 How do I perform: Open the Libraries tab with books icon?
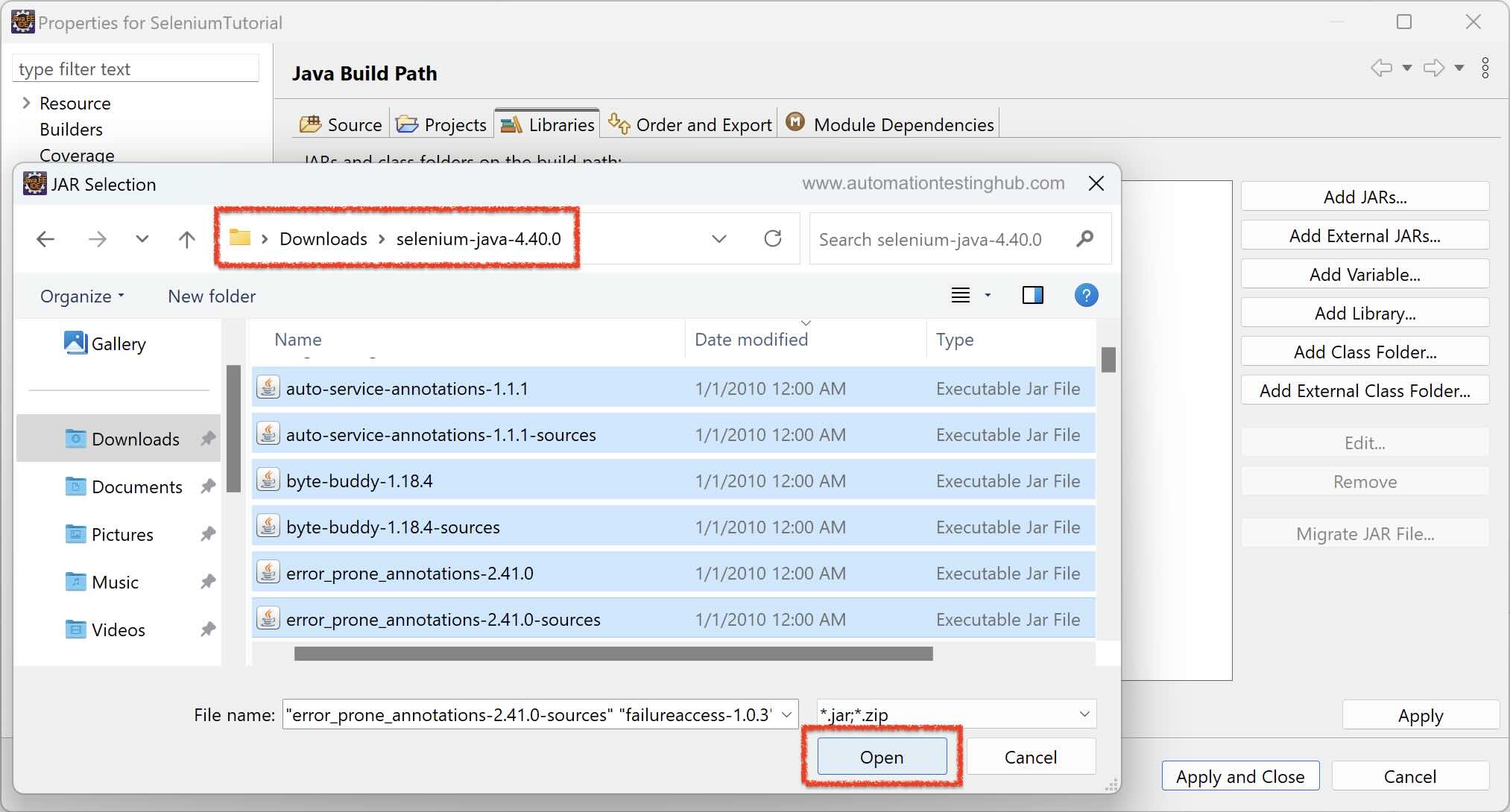coord(511,124)
